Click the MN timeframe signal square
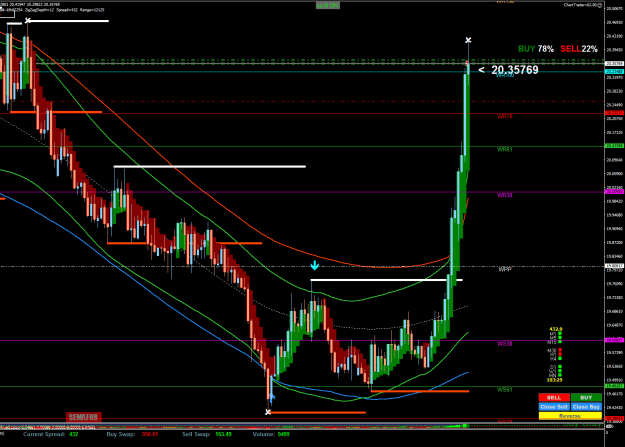This screenshot has width=625, height=447. coord(560,375)
